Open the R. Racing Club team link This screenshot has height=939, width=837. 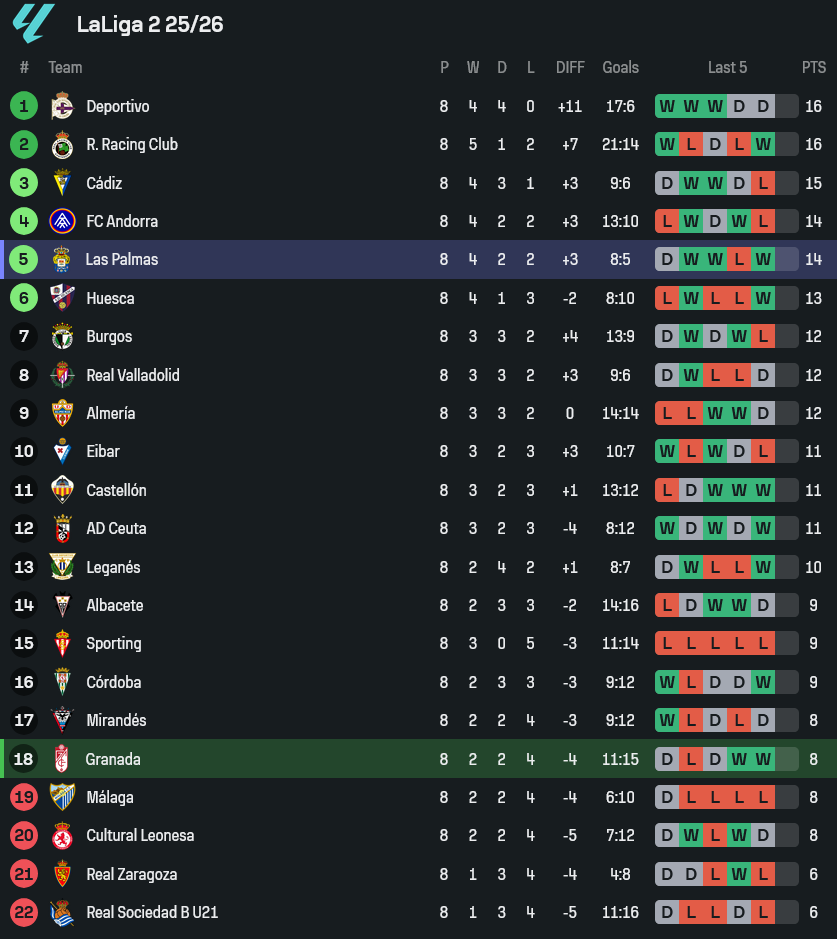[132, 144]
